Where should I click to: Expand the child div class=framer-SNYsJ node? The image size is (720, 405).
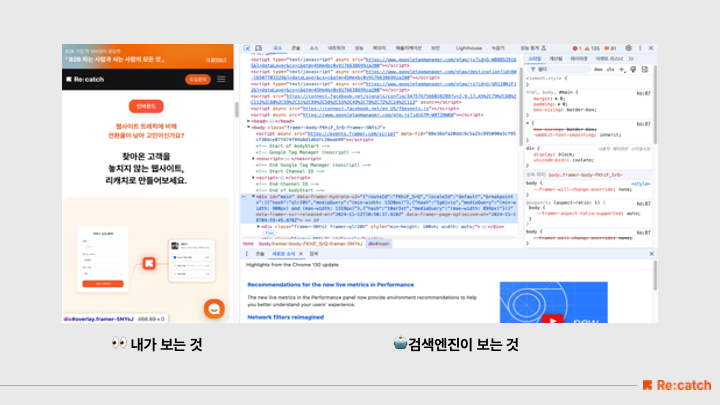[x=259, y=226]
